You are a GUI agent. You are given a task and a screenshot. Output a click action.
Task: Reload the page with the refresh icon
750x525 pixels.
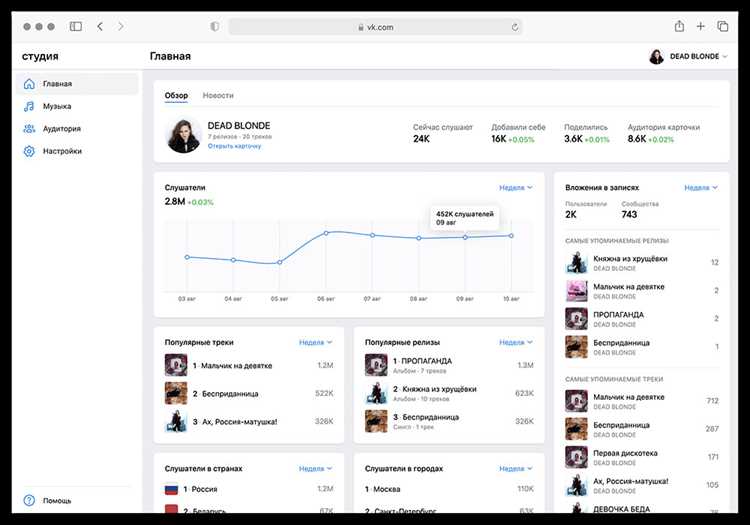point(515,27)
